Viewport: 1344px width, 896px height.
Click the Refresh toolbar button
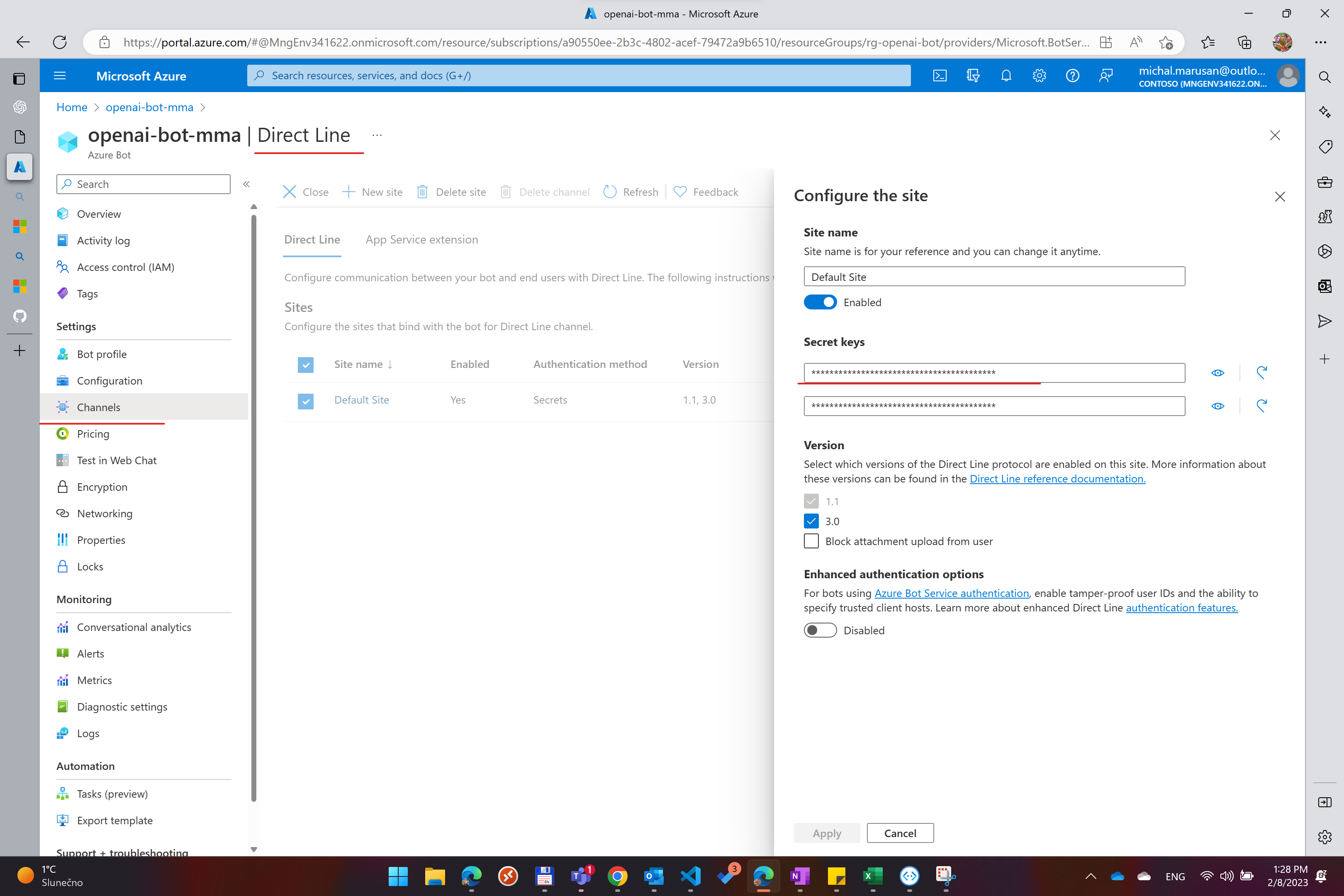631,192
